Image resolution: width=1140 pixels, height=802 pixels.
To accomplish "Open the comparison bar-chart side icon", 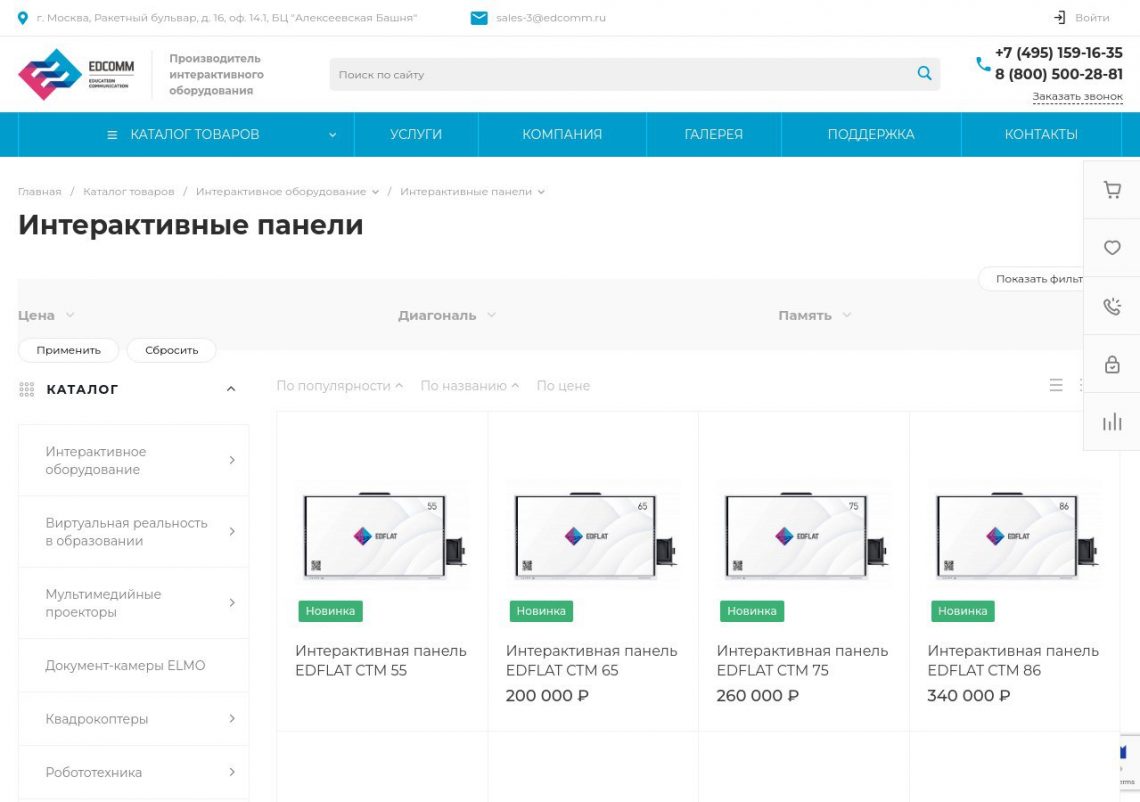I will [1112, 422].
